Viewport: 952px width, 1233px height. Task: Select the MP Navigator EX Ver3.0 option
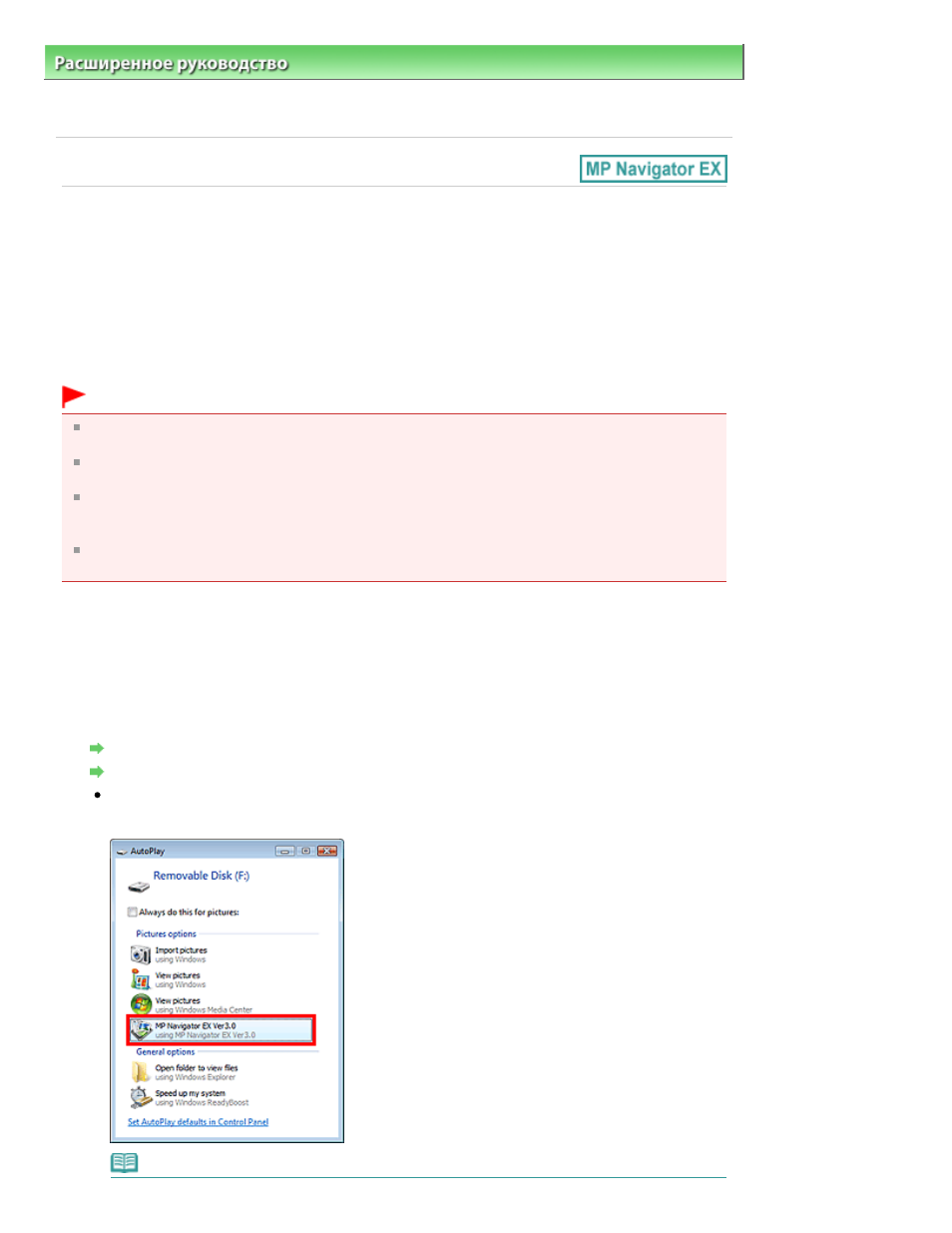222,1030
